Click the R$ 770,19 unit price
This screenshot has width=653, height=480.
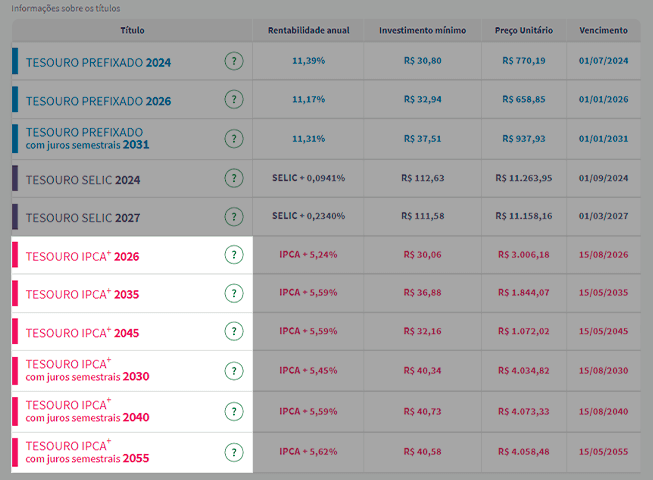(524, 61)
